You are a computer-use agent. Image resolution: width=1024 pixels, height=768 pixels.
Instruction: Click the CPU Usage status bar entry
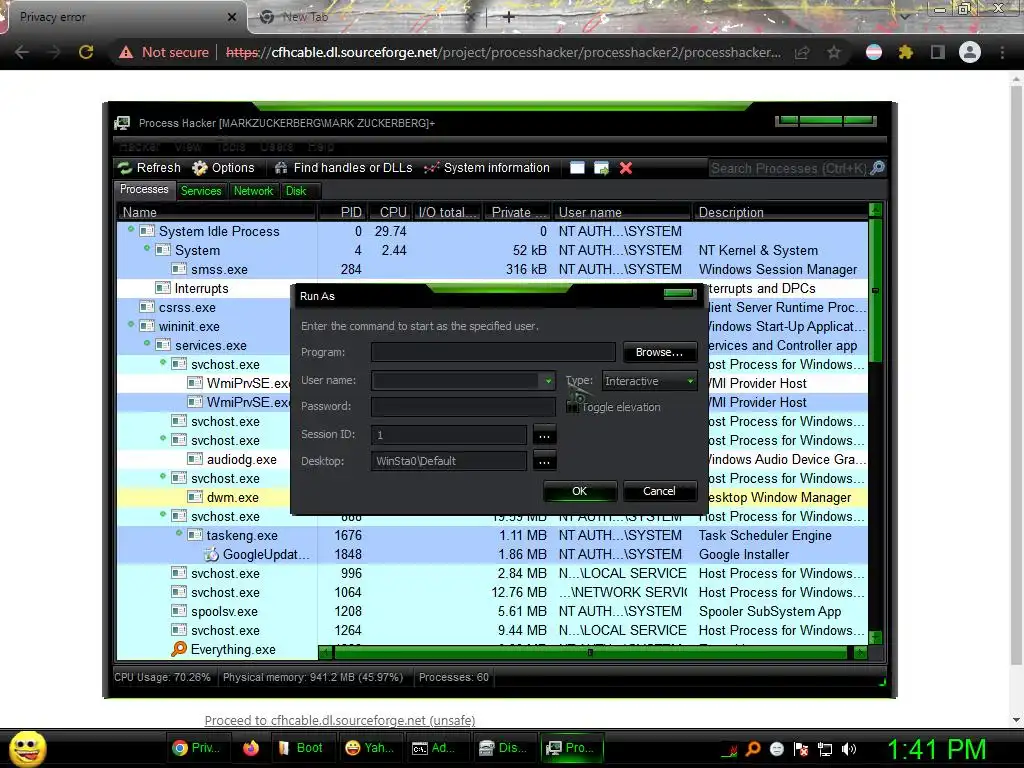pos(163,677)
